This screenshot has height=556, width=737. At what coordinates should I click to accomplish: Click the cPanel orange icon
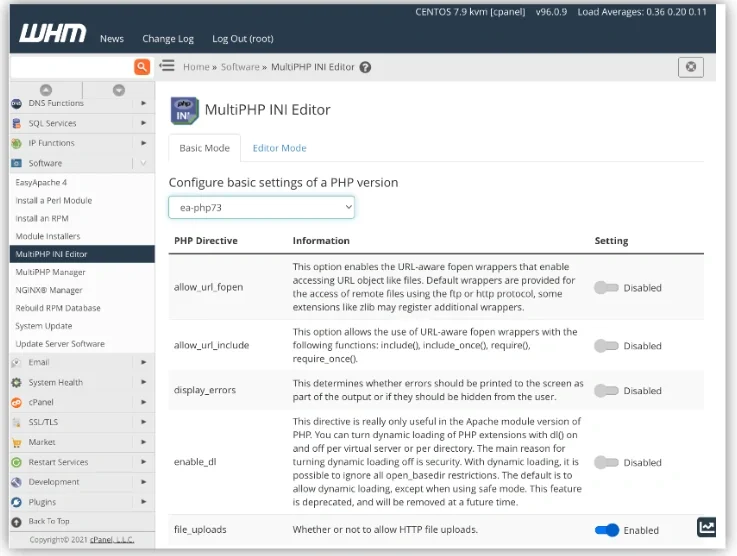point(16,402)
